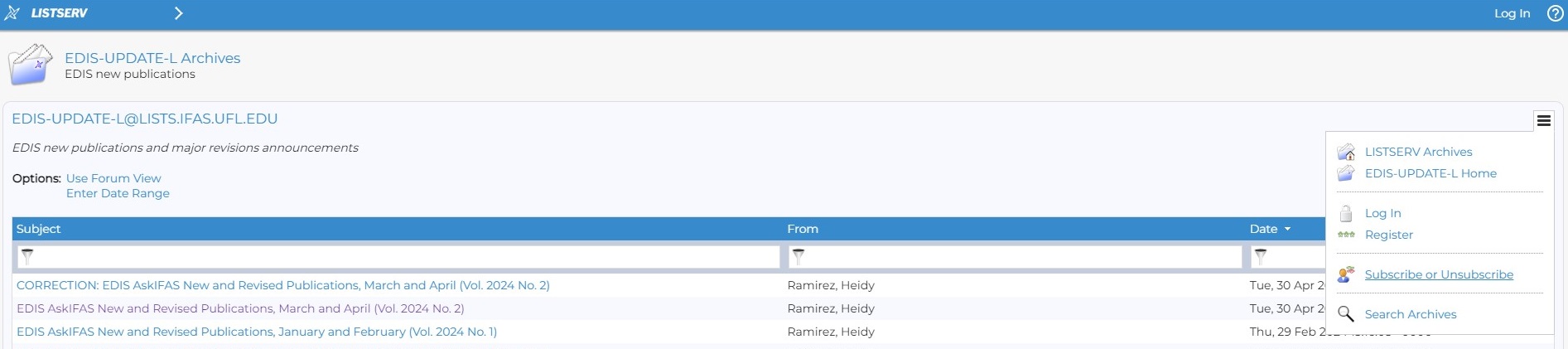Screen dimensions: 1568x349
Task: Choose Subscribe or Unsubscribe from the menu
Action: [1439, 274]
